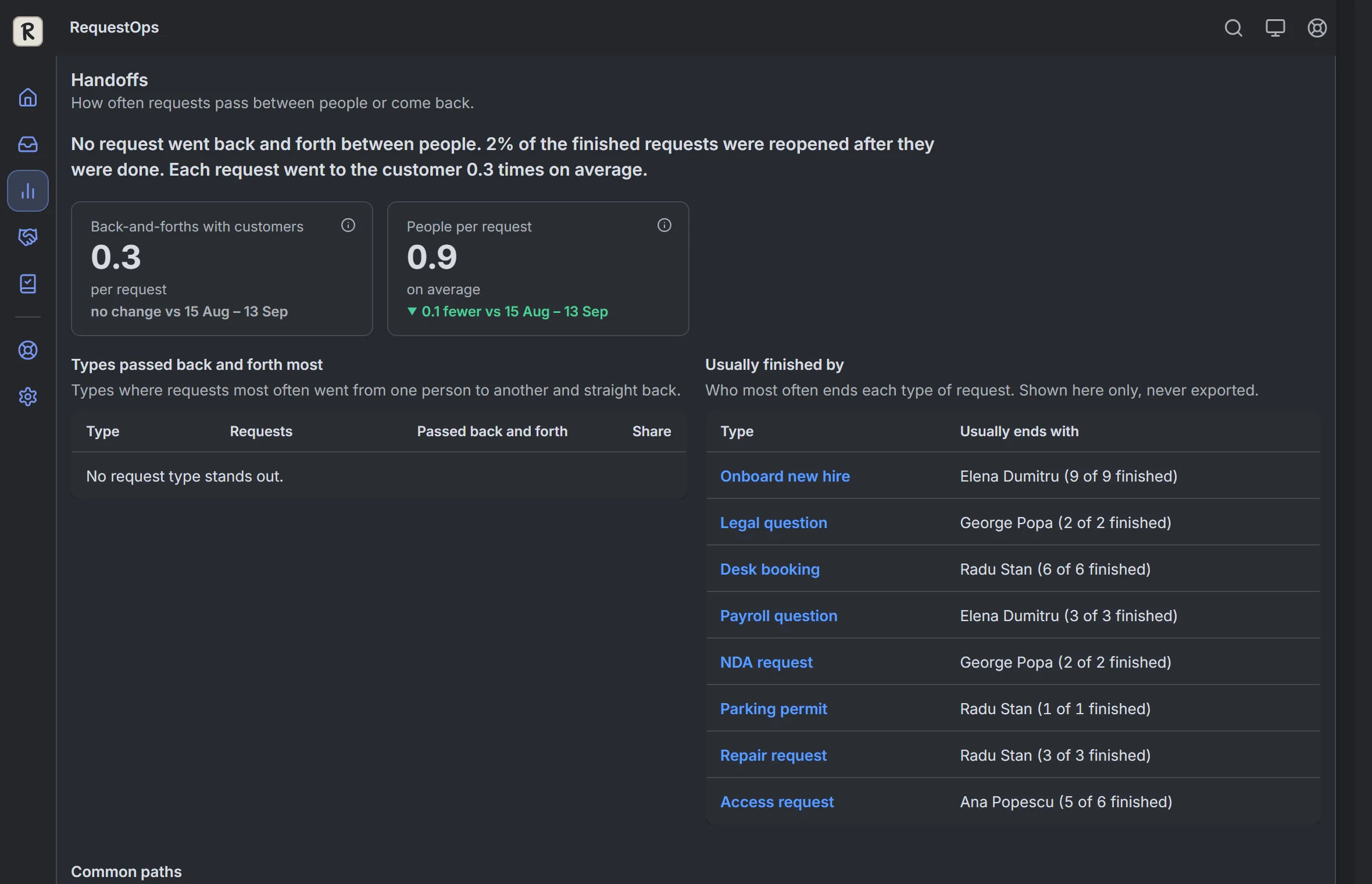
Task: Open the settings gear icon in sidebar
Action: 28,397
